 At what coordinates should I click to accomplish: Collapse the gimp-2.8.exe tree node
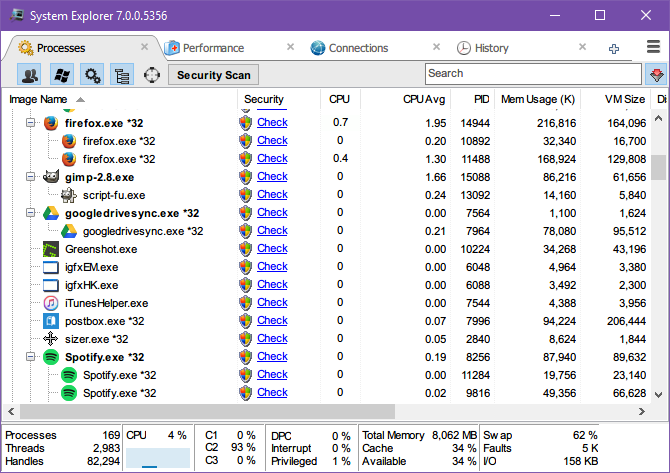click(x=31, y=177)
